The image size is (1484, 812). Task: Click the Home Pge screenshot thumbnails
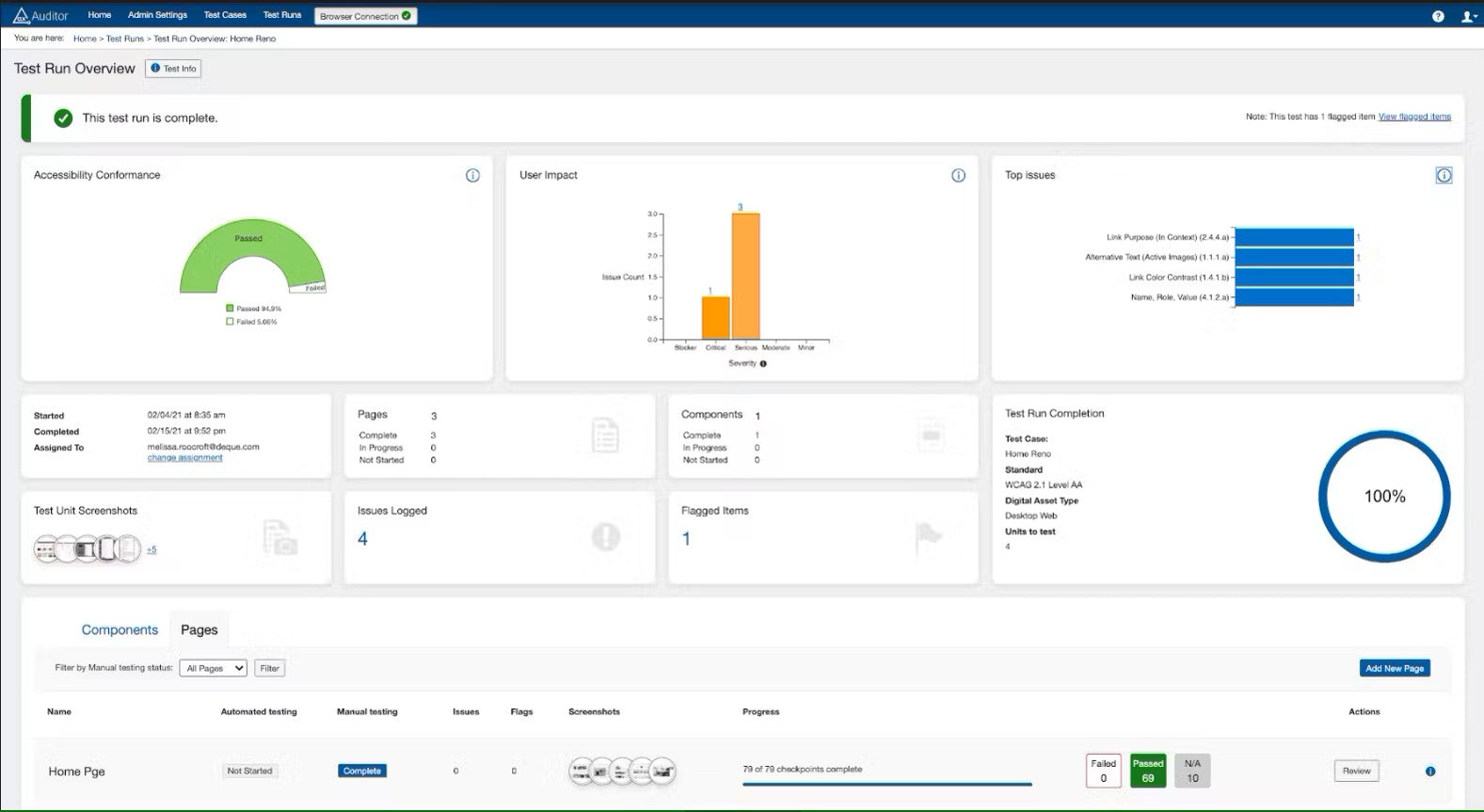622,772
